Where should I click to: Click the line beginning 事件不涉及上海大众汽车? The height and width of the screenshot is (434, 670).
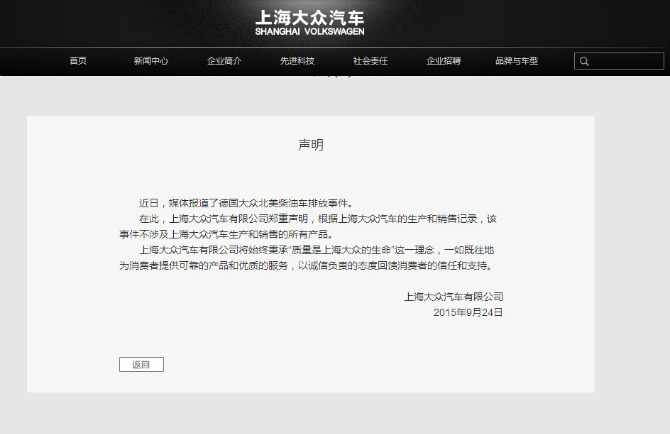226,234
